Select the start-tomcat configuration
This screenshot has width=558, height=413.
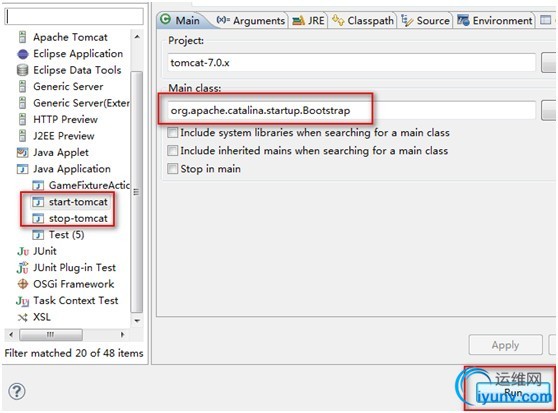click(x=78, y=202)
